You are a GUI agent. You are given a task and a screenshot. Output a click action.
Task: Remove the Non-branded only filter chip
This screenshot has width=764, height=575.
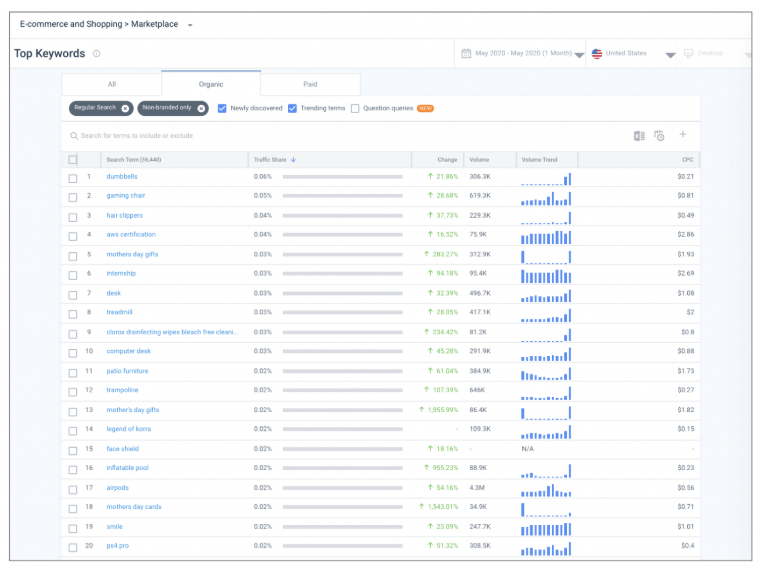click(x=201, y=109)
